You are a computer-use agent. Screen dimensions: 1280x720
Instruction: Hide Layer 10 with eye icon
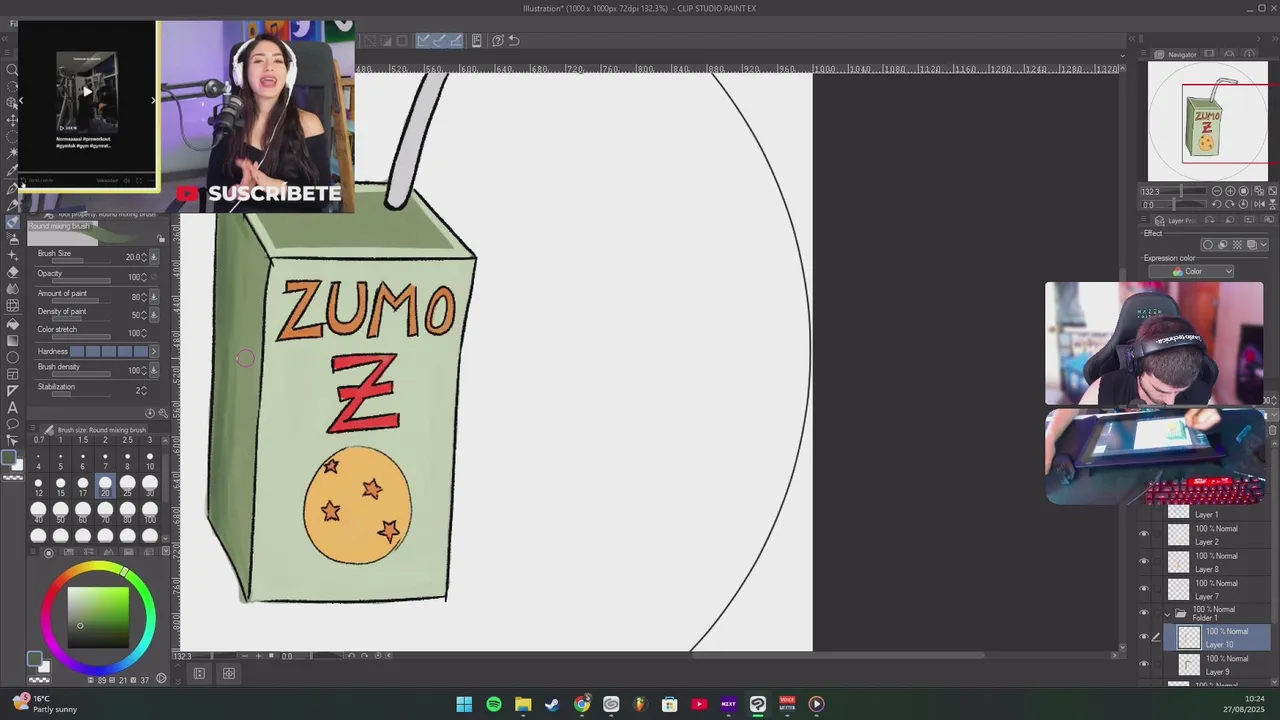click(x=1144, y=637)
